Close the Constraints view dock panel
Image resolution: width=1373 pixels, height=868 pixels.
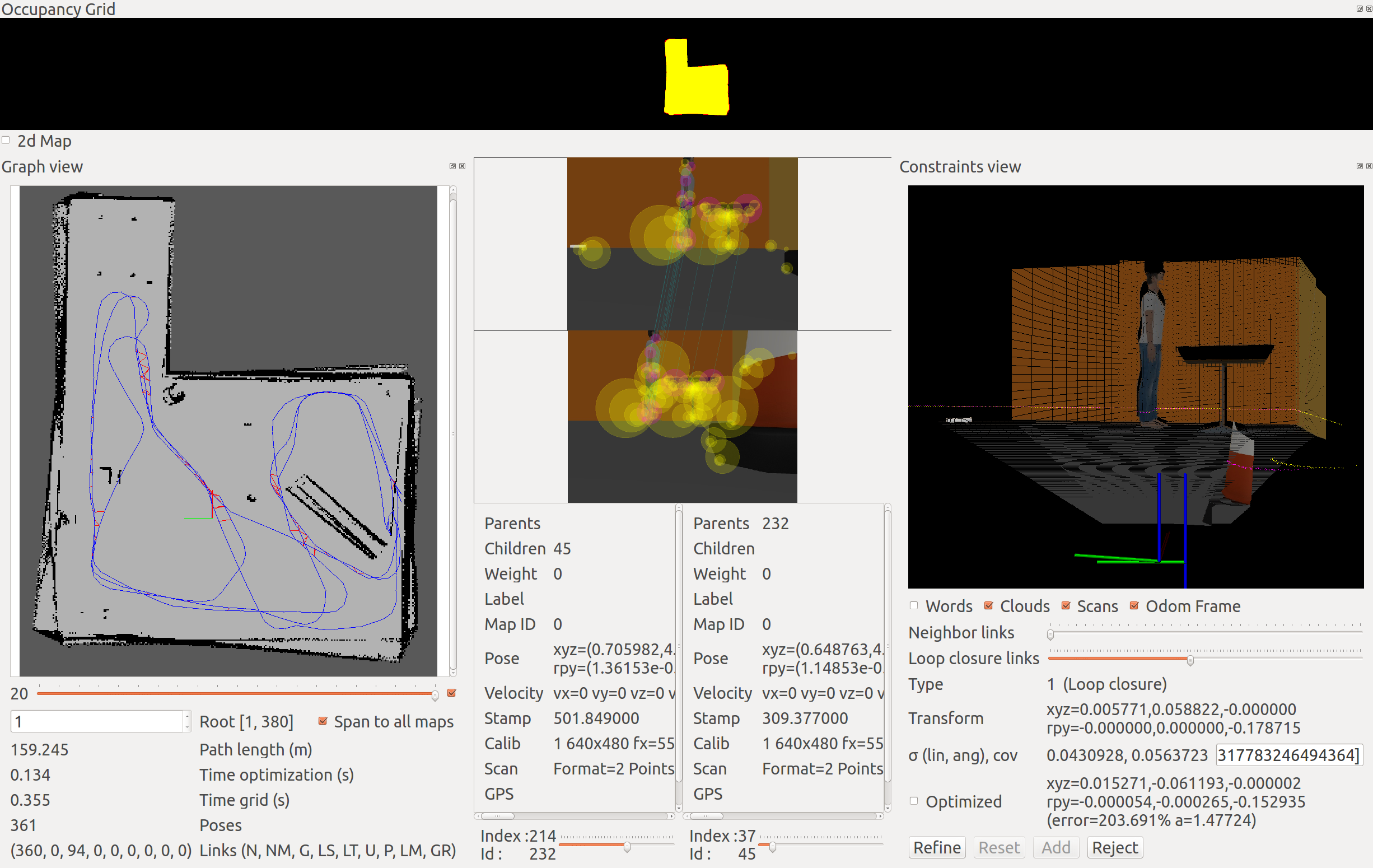click(x=1369, y=166)
